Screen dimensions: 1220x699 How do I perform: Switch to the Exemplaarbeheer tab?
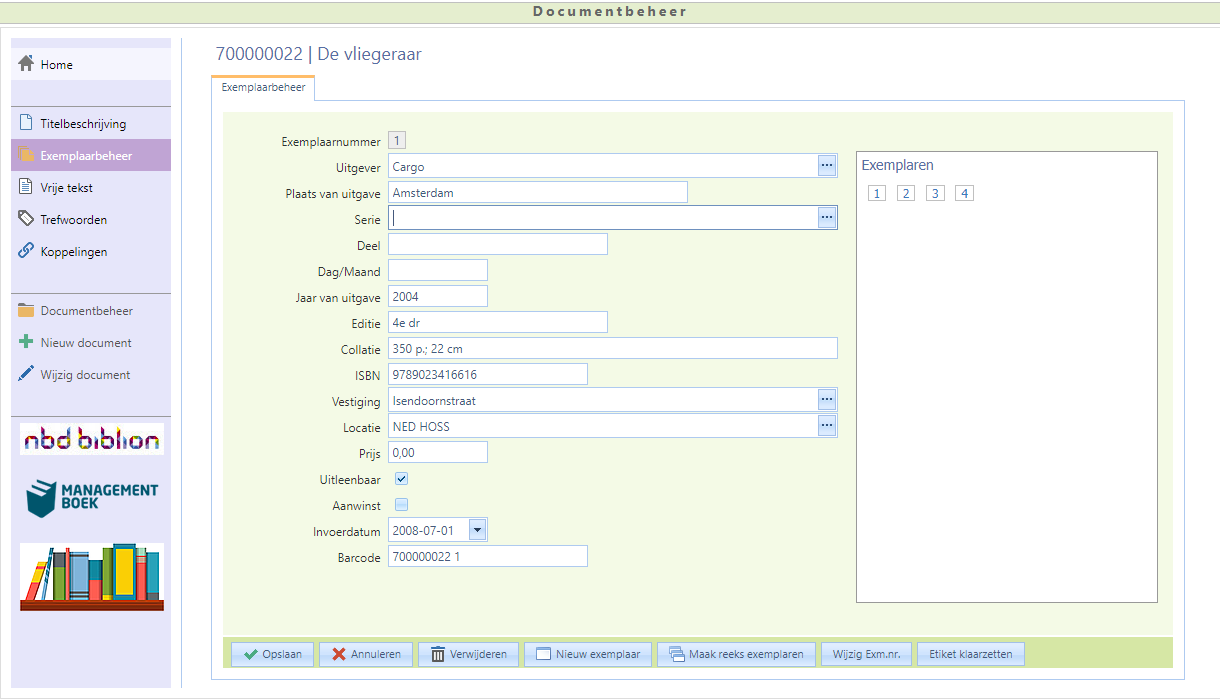click(264, 88)
